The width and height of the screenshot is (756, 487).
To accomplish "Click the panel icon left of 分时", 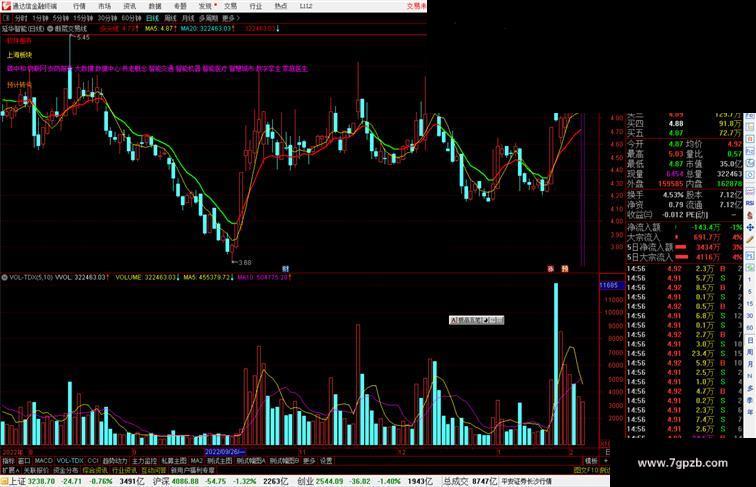I will coord(7,18).
